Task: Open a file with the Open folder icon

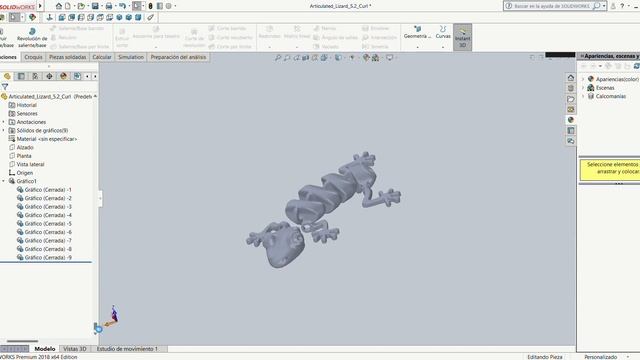Action: (x=81, y=6)
